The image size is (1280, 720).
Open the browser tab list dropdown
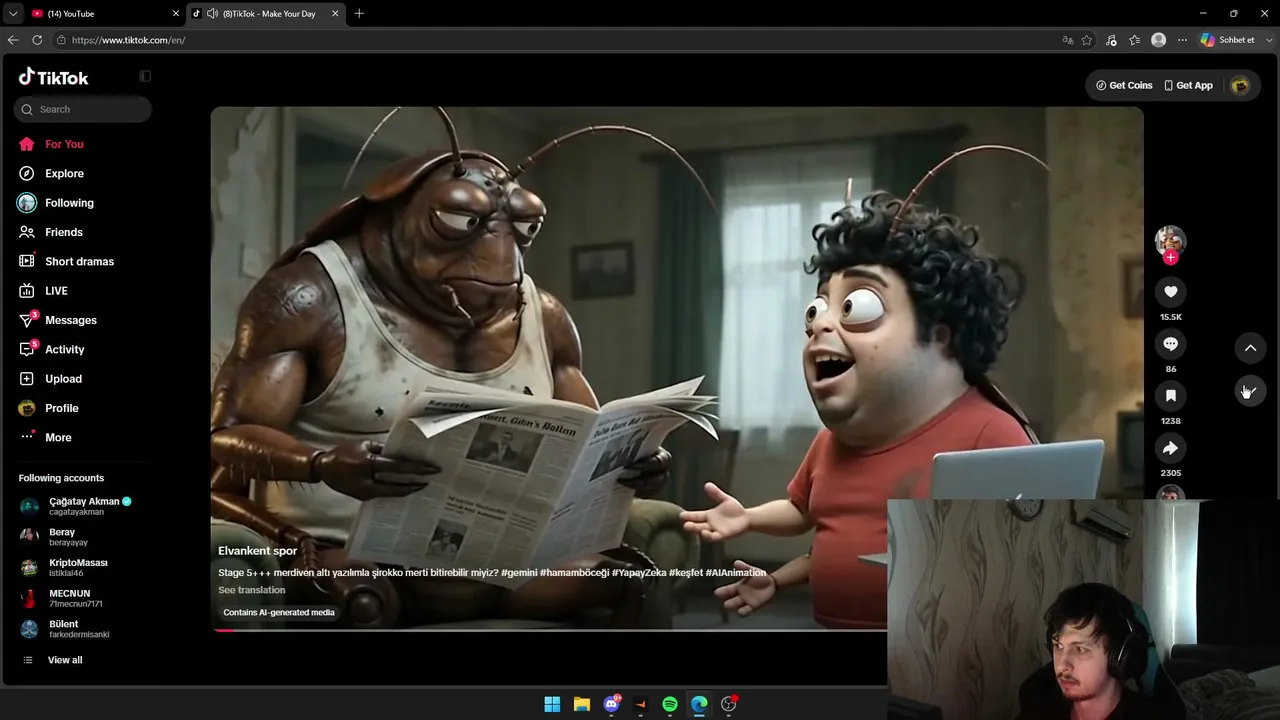[x=13, y=14]
